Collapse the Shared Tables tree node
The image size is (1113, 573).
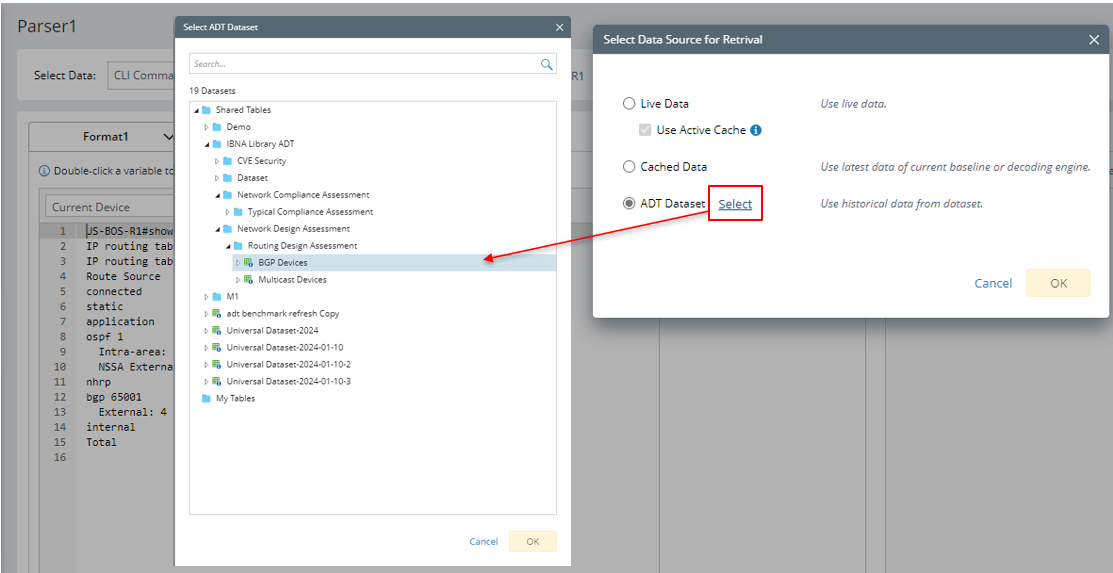[196, 110]
